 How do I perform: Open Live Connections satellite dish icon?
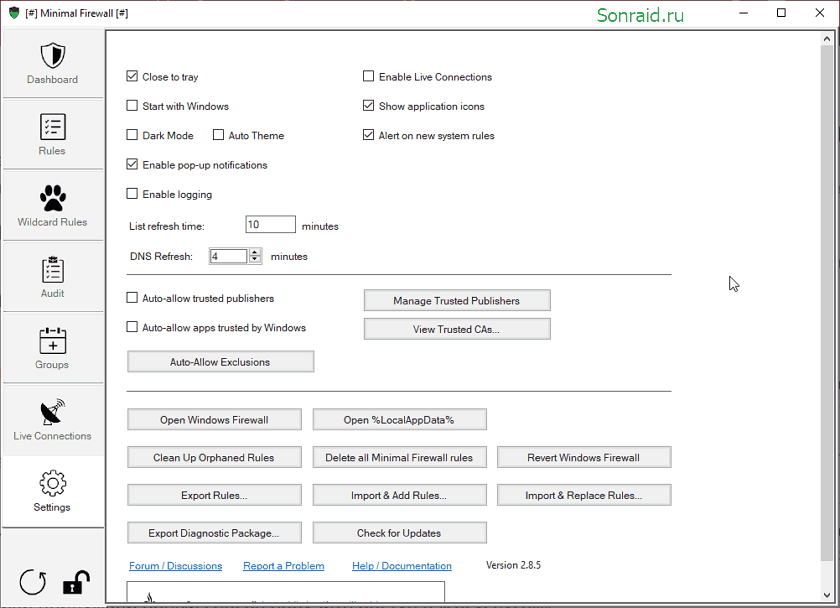coord(52,412)
